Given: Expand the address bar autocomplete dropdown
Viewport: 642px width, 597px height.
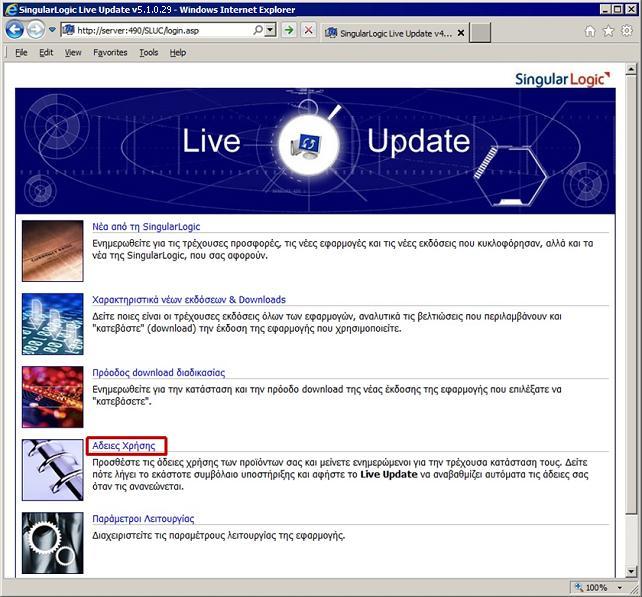Looking at the screenshot, I should pyautogui.click(x=270, y=29).
